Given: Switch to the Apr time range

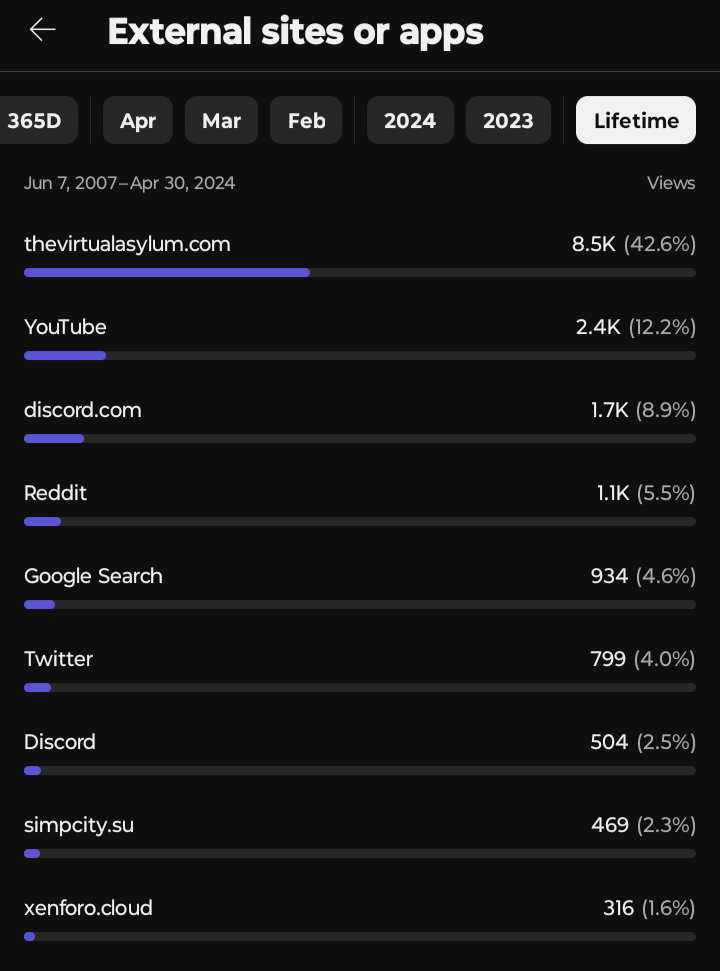Looking at the screenshot, I should (x=137, y=120).
